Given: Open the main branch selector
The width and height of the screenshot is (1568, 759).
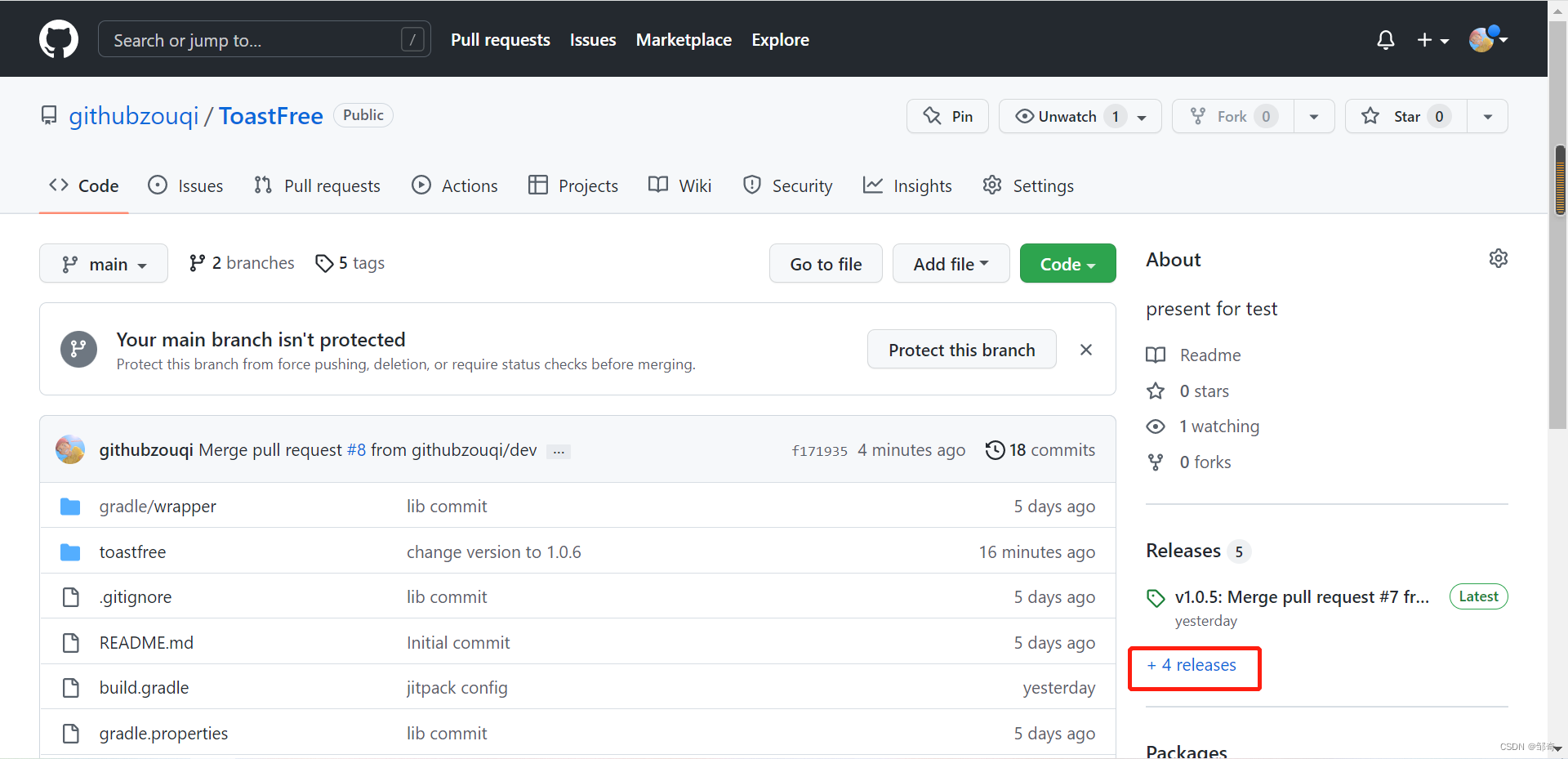Looking at the screenshot, I should point(104,263).
